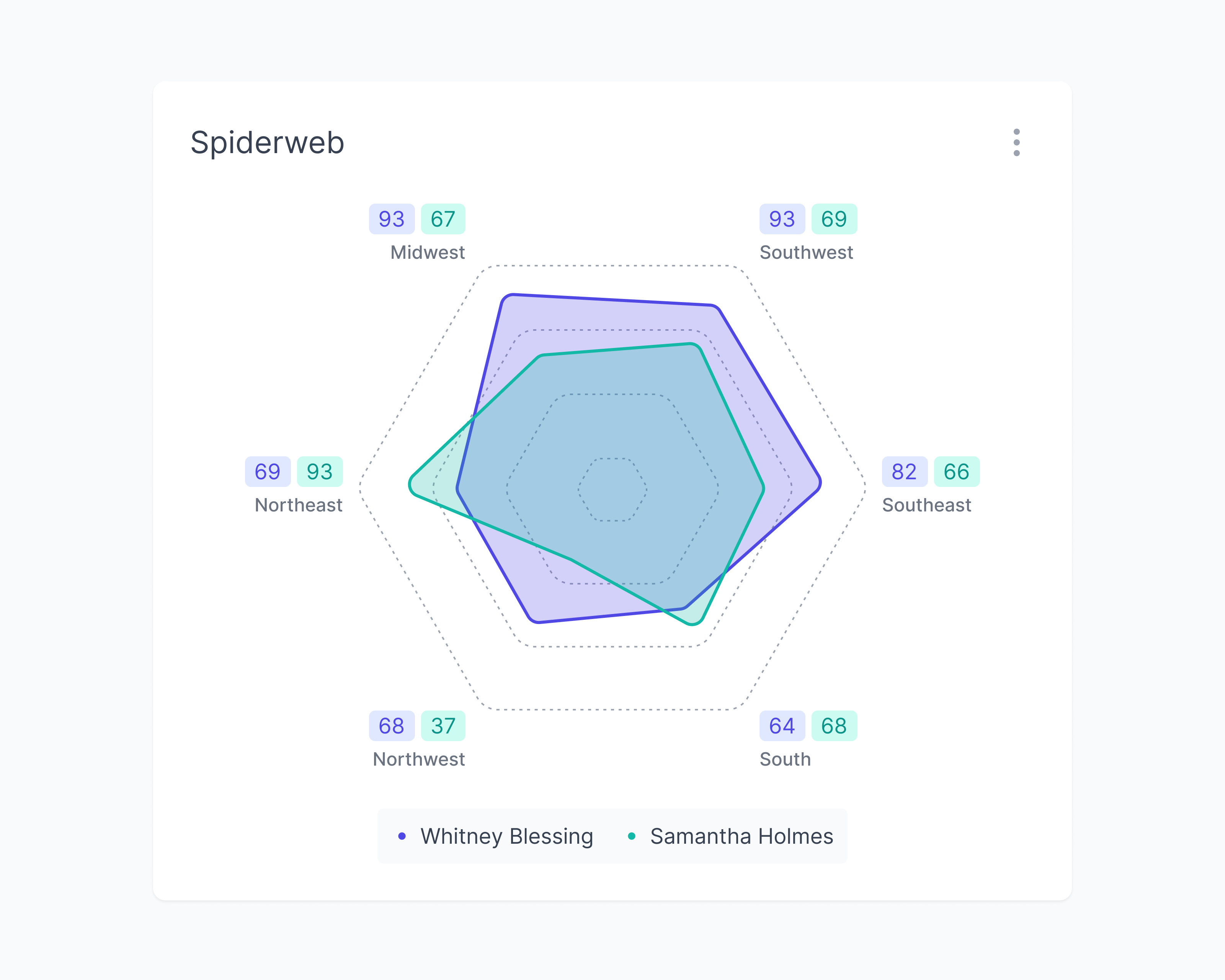Image resolution: width=1225 pixels, height=980 pixels.
Task: Click Northeast teal value badge 93
Action: (x=319, y=472)
